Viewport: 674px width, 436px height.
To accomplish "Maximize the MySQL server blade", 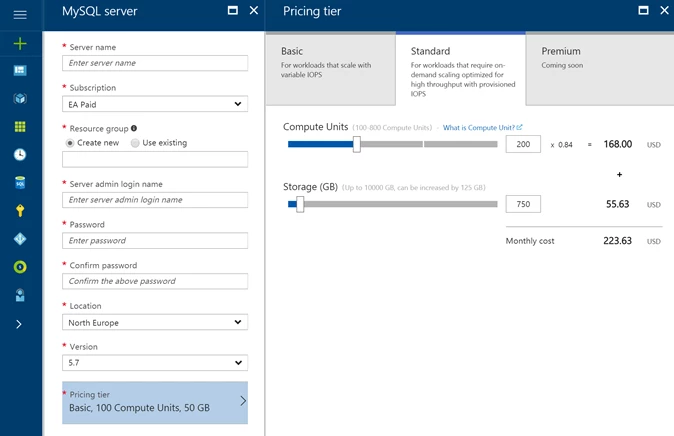I will click(233, 10).
